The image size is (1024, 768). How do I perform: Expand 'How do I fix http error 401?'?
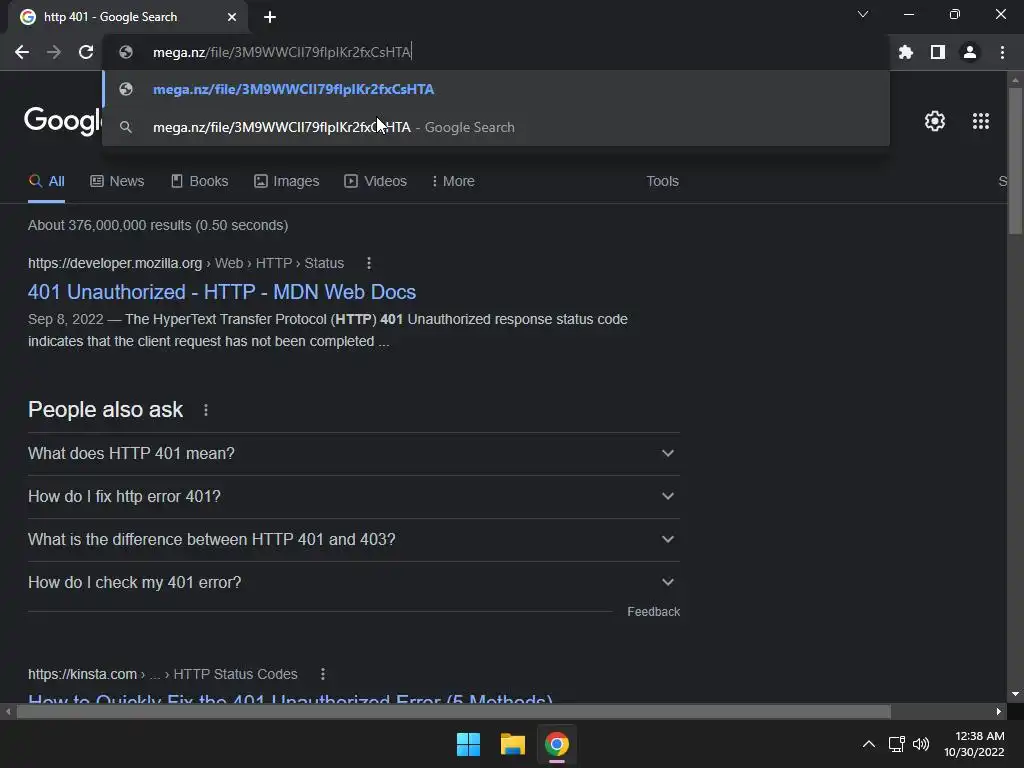point(354,496)
